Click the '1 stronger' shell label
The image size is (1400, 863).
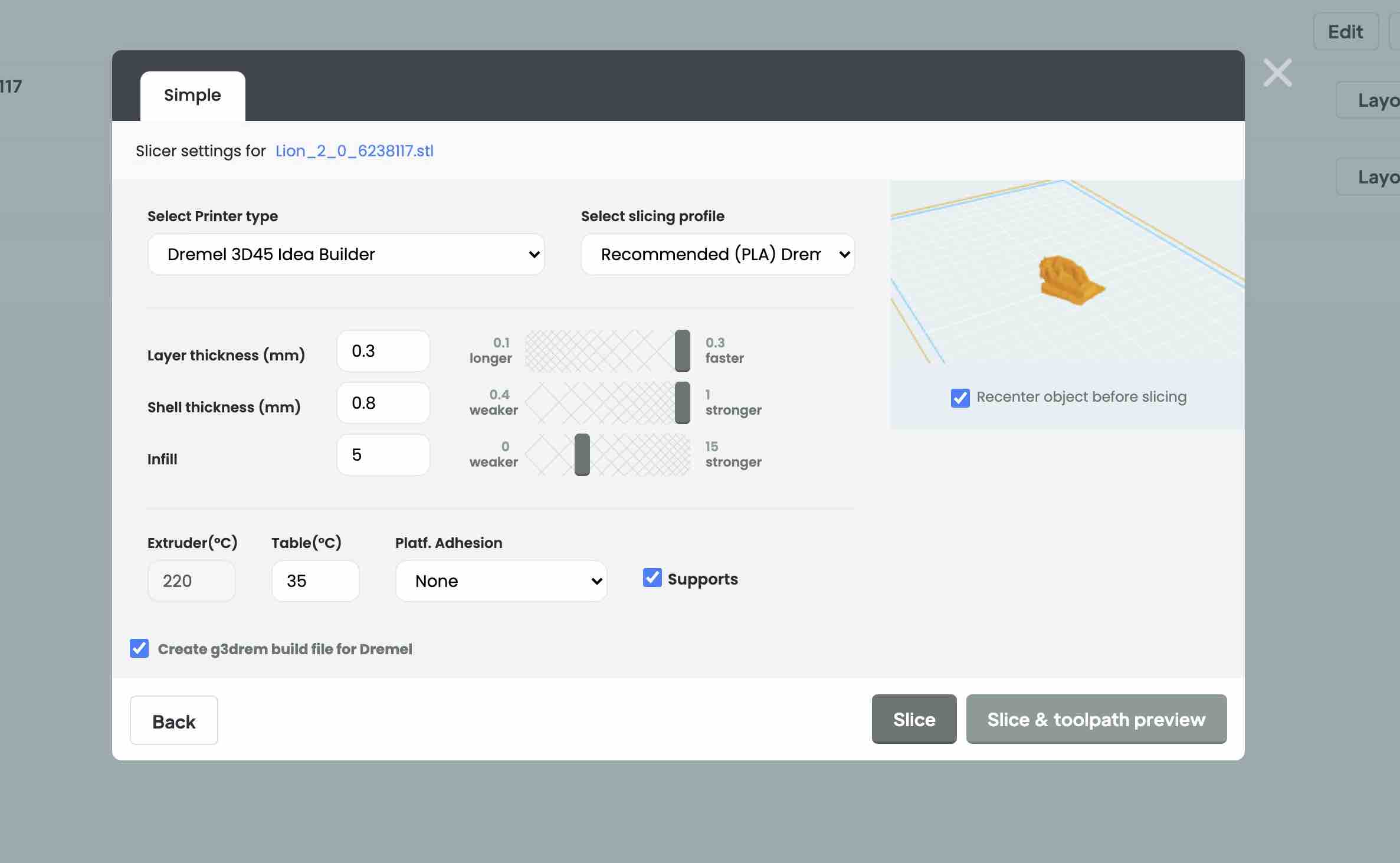733,402
